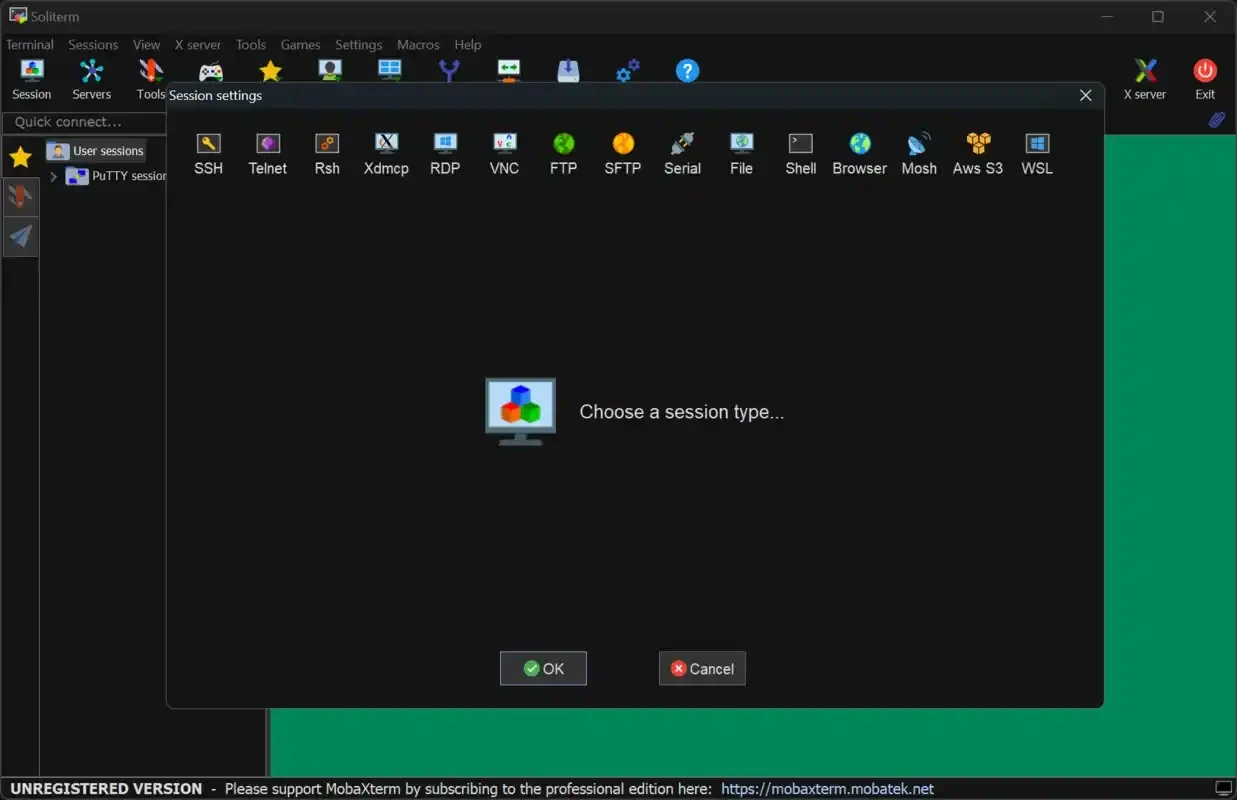This screenshot has width=1237, height=800.
Task: Confirm with the OK button
Action: 543,669
